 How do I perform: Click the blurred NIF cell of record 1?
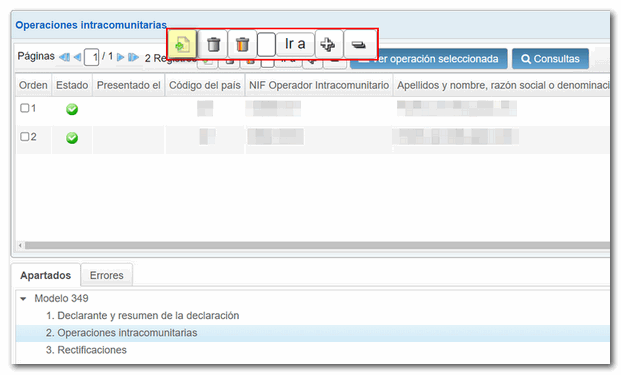click(273, 109)
